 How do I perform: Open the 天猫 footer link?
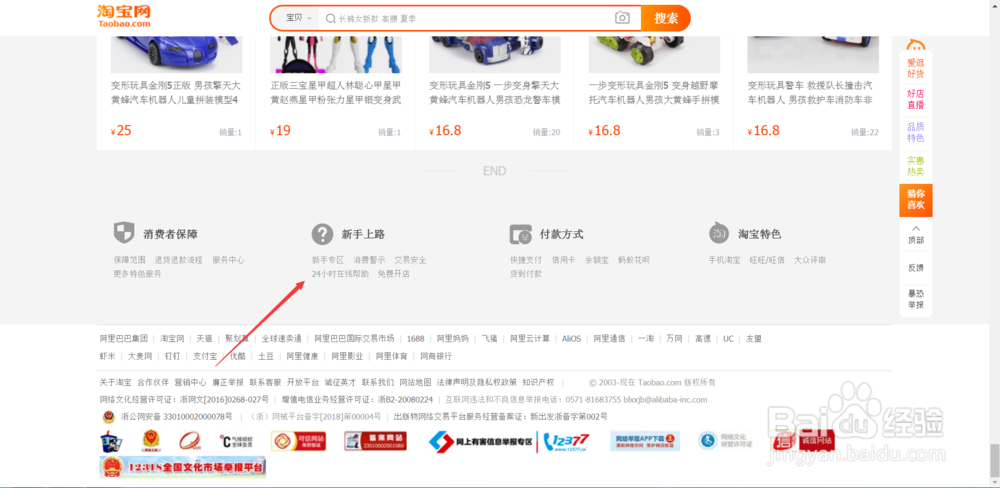(x=204, y=339)
